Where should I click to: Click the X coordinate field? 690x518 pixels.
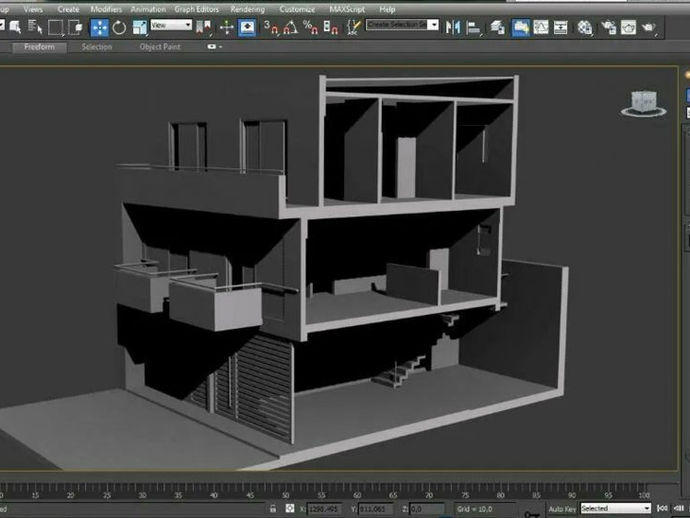point(324,509)
